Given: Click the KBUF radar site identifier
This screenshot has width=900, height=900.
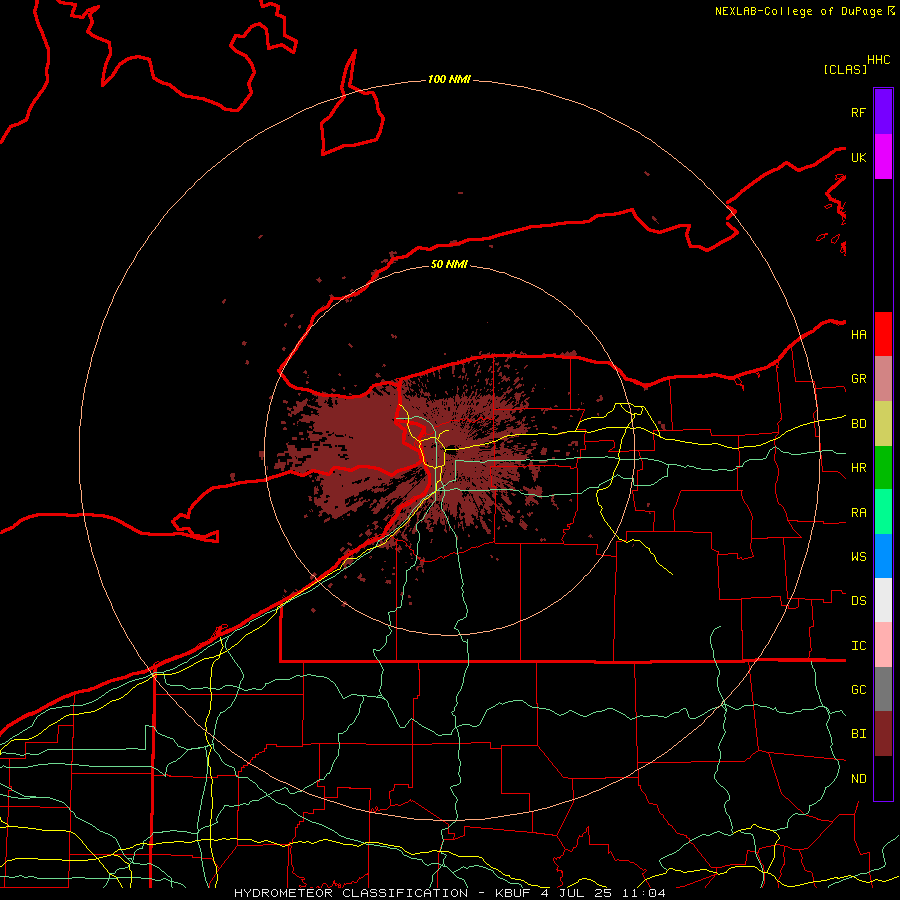Looking at the screenshot, I should coord(514,893).
